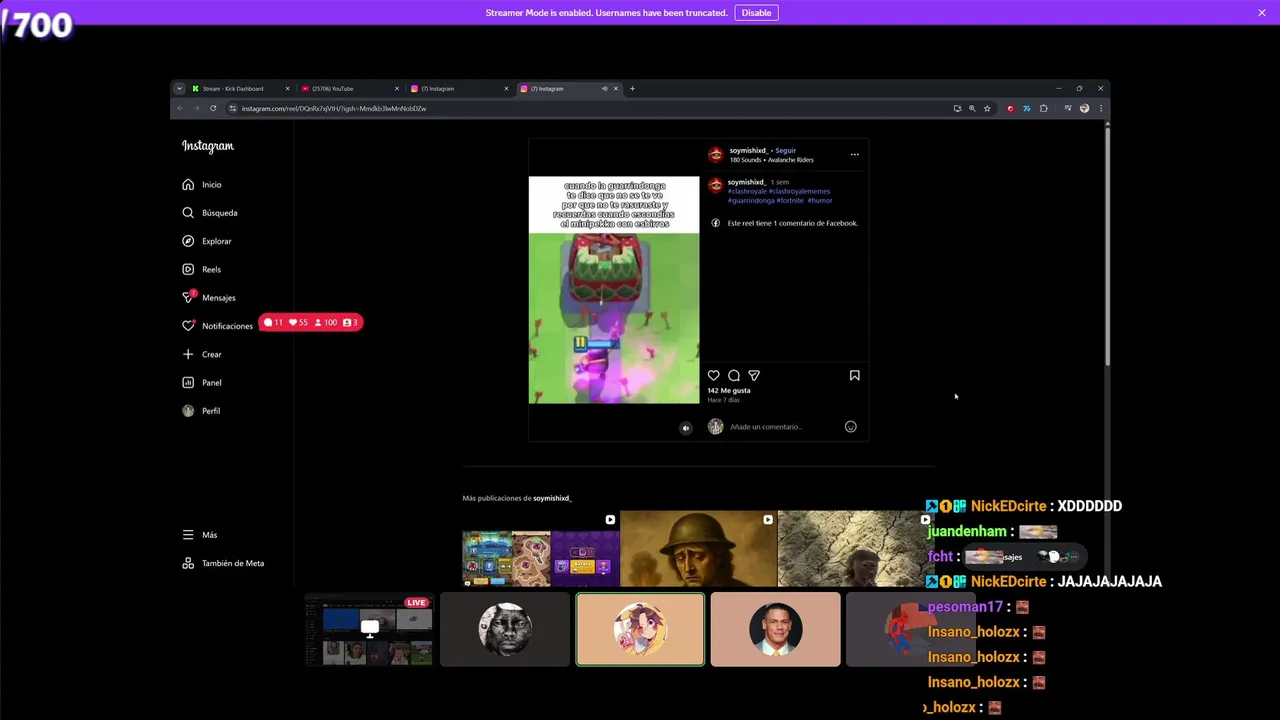Click the #fortnite hashtag
The image size is (1280, 720).
point(791,201)
